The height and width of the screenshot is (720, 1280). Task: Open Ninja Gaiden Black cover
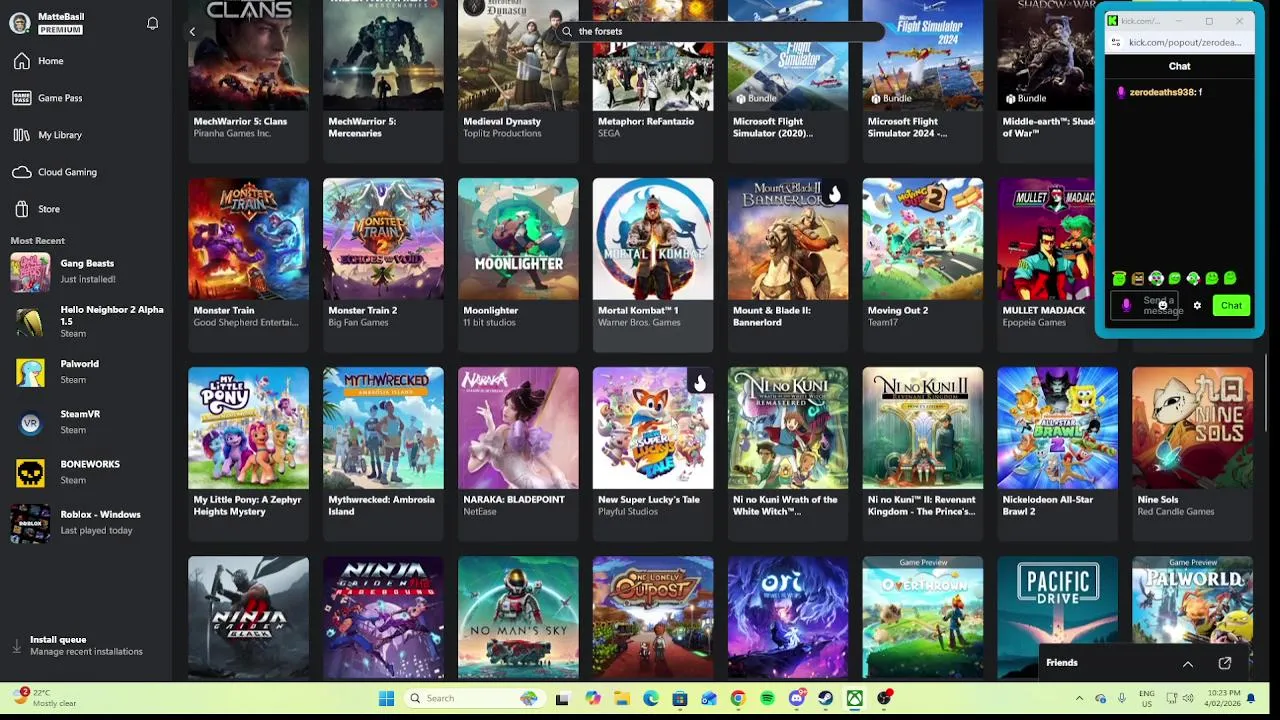(x=248, y=617)
